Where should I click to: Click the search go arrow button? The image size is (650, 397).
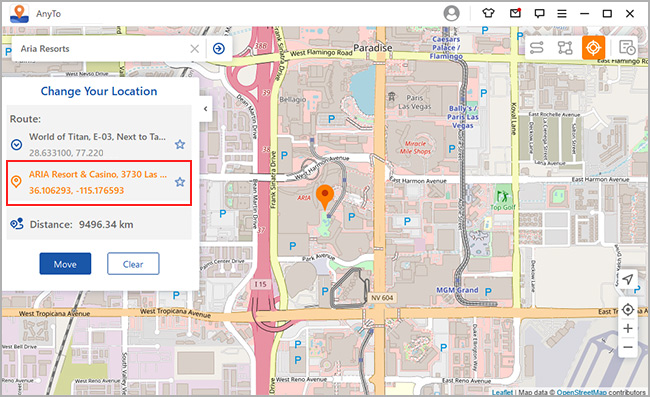pyautogui.click(x=219, y=48)
